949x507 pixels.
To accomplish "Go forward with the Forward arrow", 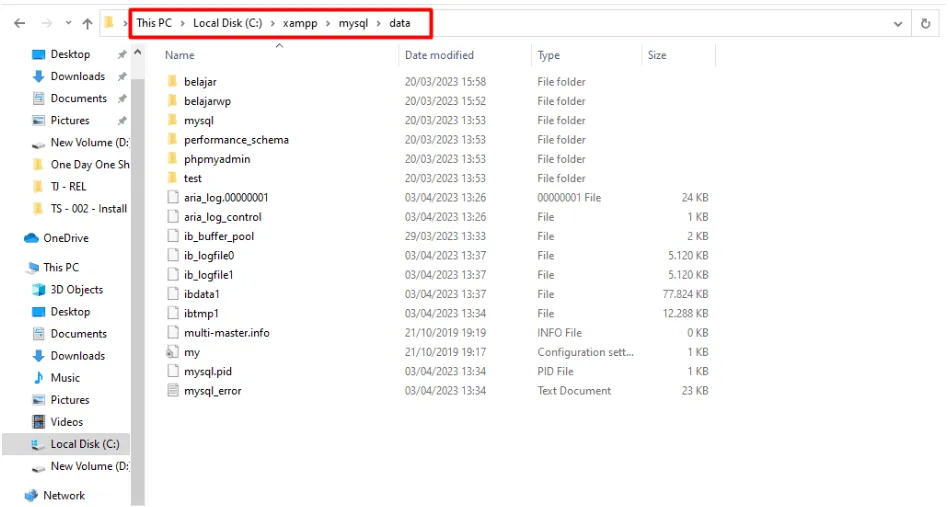I will click(x=47, y=24).
